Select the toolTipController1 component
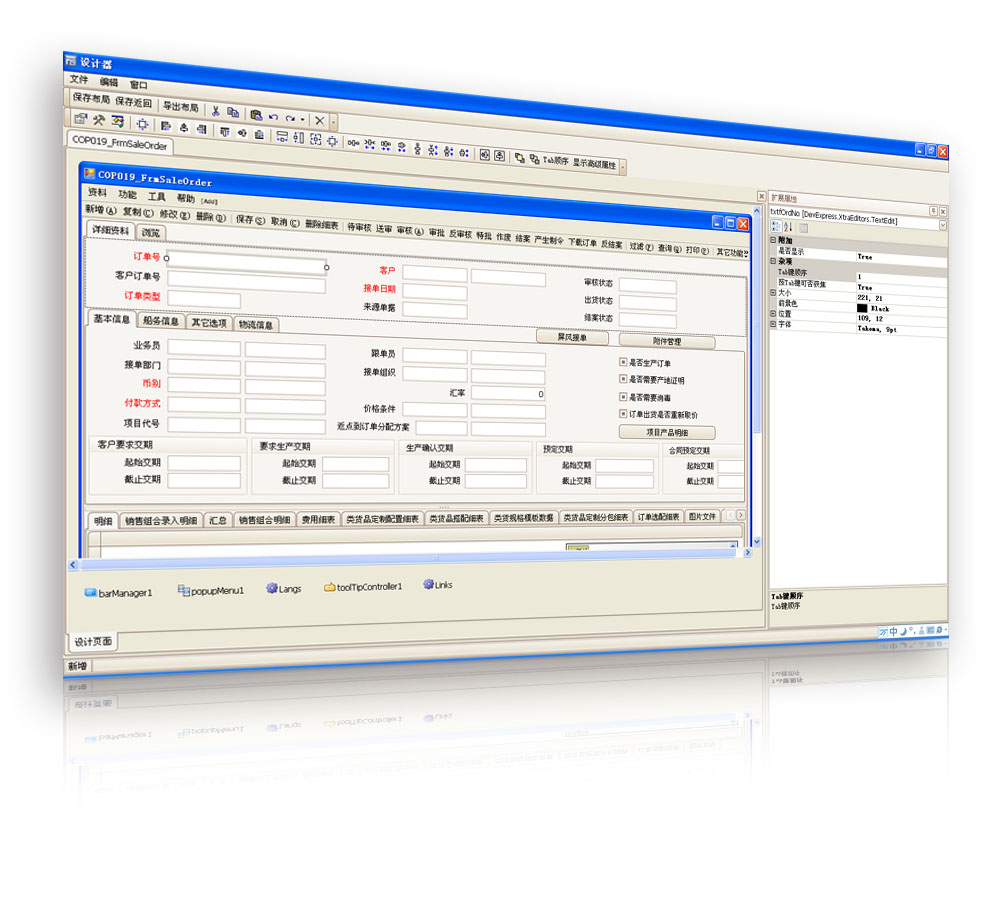The width and height of the screenshot is (1000, 916). tap(329, 587)
